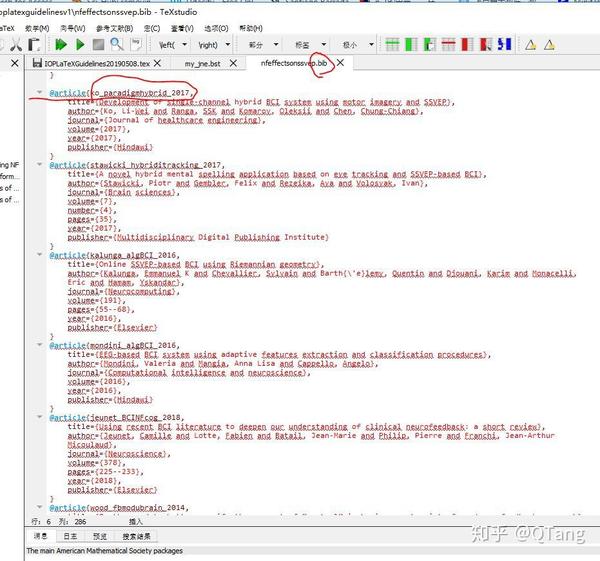
Task: Open the 查看(V) menu
Action: [x=182, y=28]
